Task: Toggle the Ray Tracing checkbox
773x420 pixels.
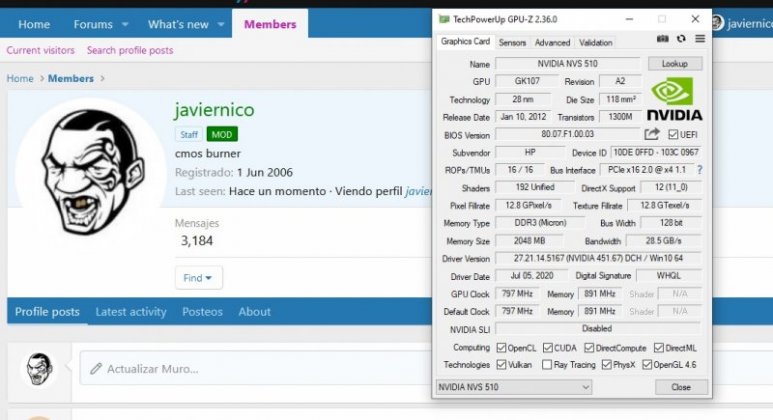Action: coord(547,365)
